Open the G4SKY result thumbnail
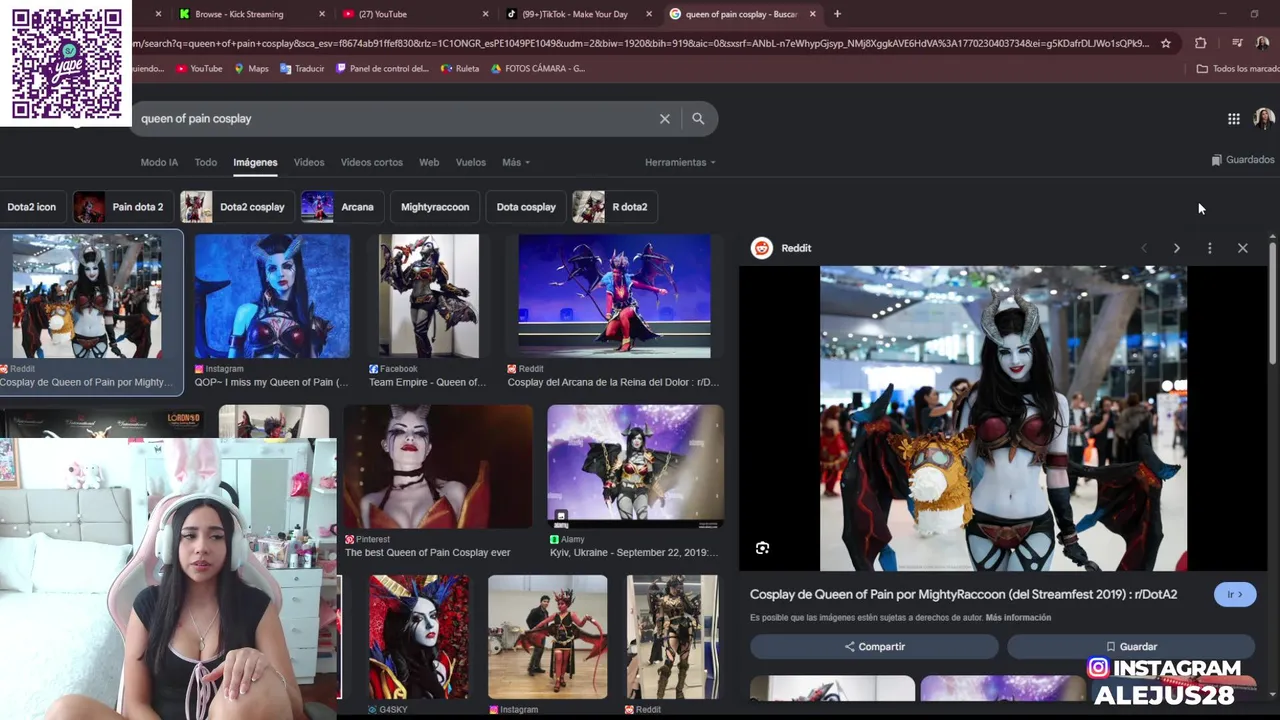1280x720 pixels. pyautogui.click(x=418, y=636)
